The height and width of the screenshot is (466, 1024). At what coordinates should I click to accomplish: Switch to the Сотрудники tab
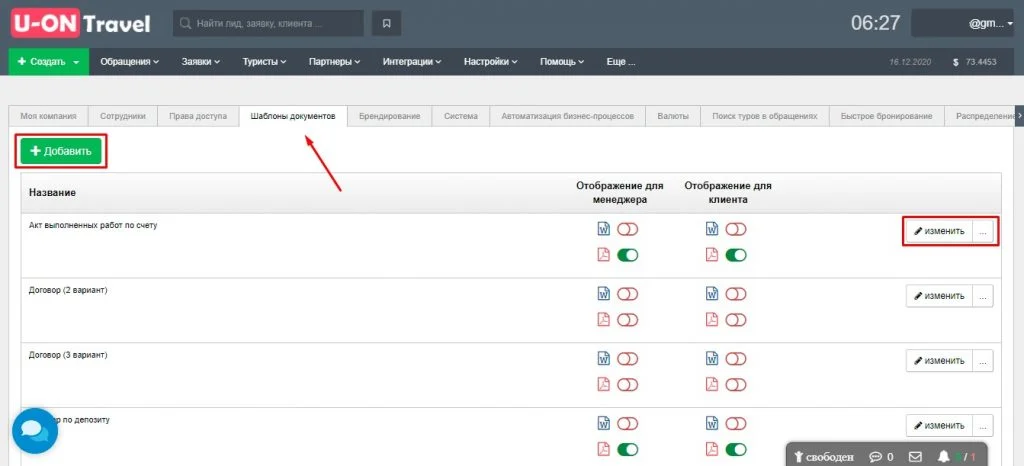(123, 116)
